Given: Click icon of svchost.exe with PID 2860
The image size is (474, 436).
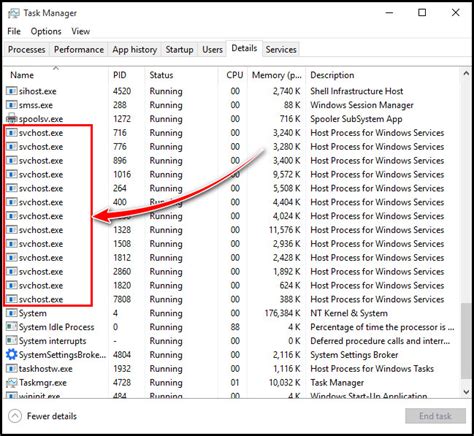Looking at the screenshot, I should pos(12,271).
